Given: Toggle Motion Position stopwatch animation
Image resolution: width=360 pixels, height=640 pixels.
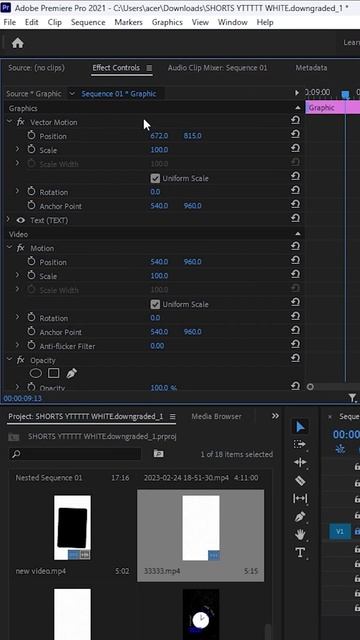Looking at the screenshot, I should 31,262.
